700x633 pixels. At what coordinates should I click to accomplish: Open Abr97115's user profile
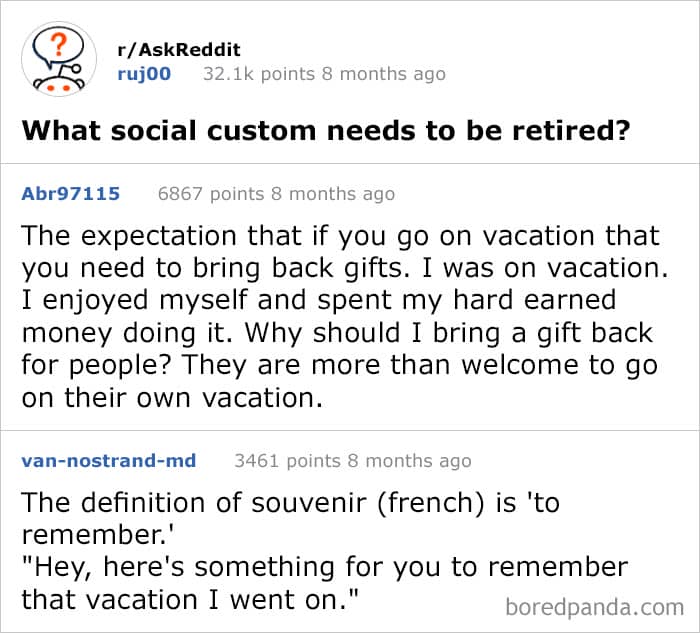[71, 194]
